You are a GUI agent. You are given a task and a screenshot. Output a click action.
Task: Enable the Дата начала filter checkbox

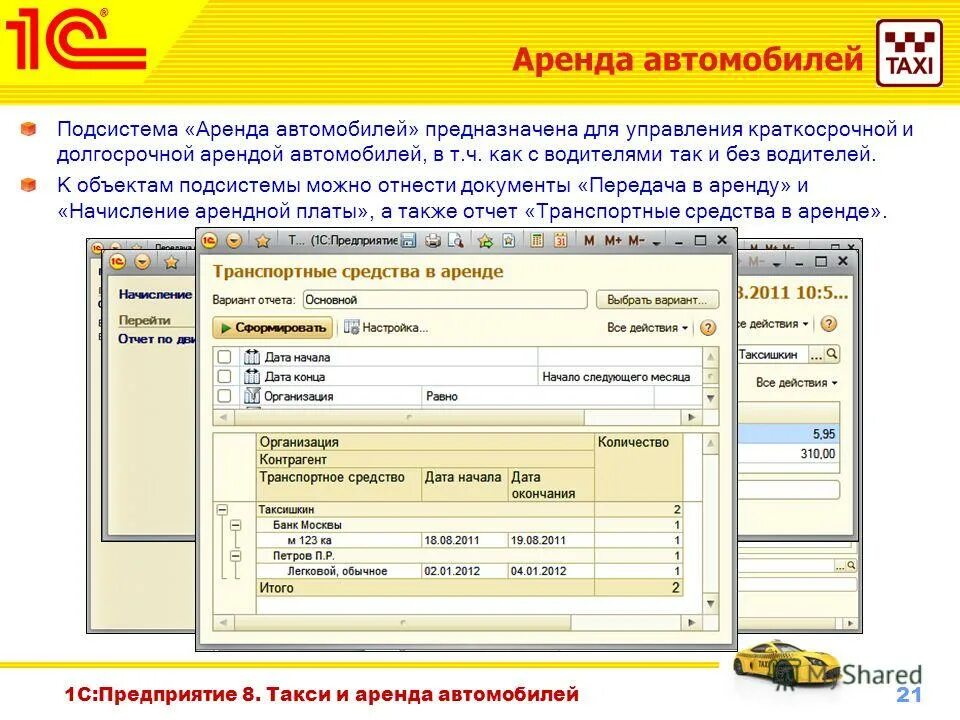pos(224,355)
